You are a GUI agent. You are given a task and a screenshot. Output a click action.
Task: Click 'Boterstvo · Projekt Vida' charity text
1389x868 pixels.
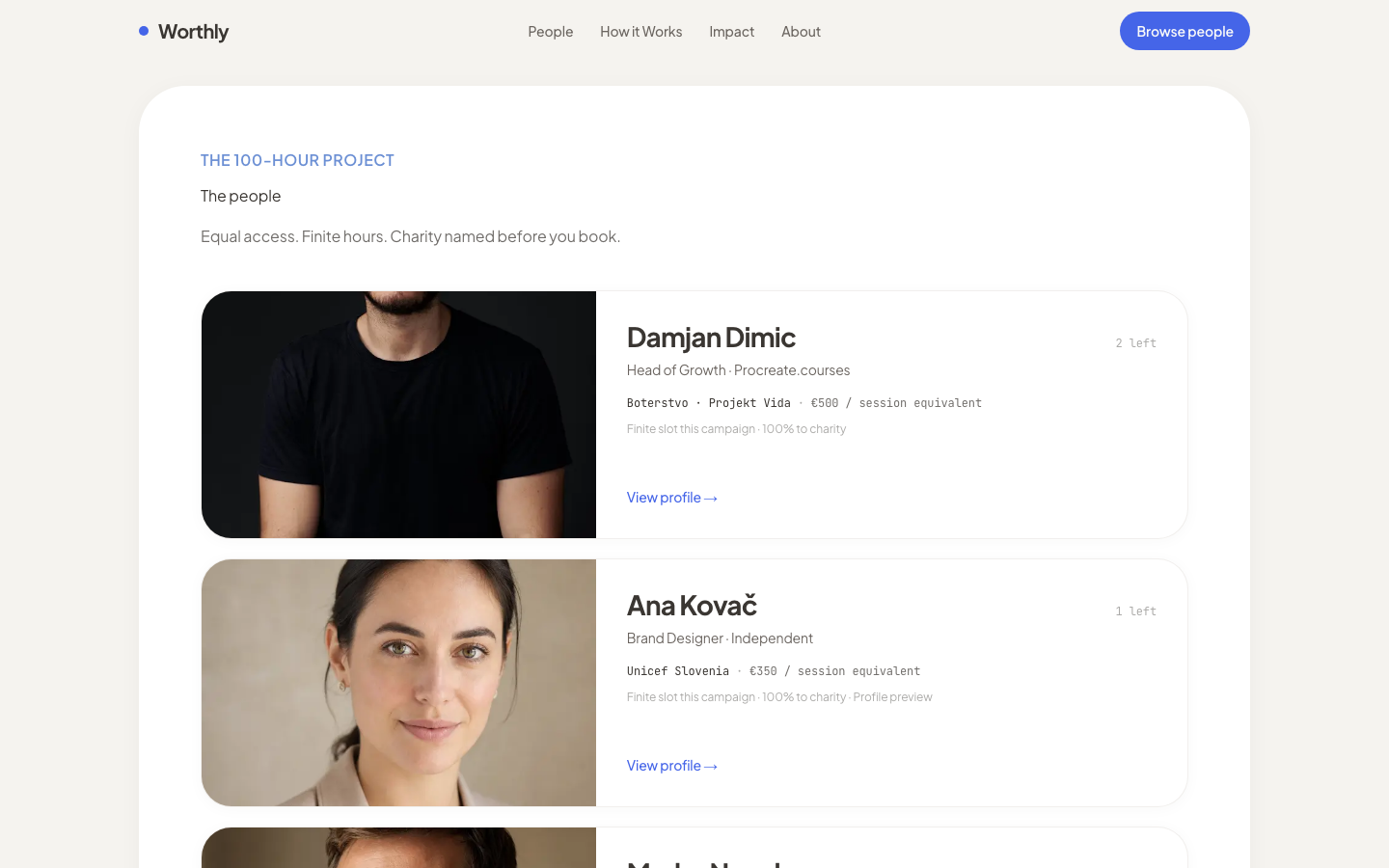click(708, 403)
